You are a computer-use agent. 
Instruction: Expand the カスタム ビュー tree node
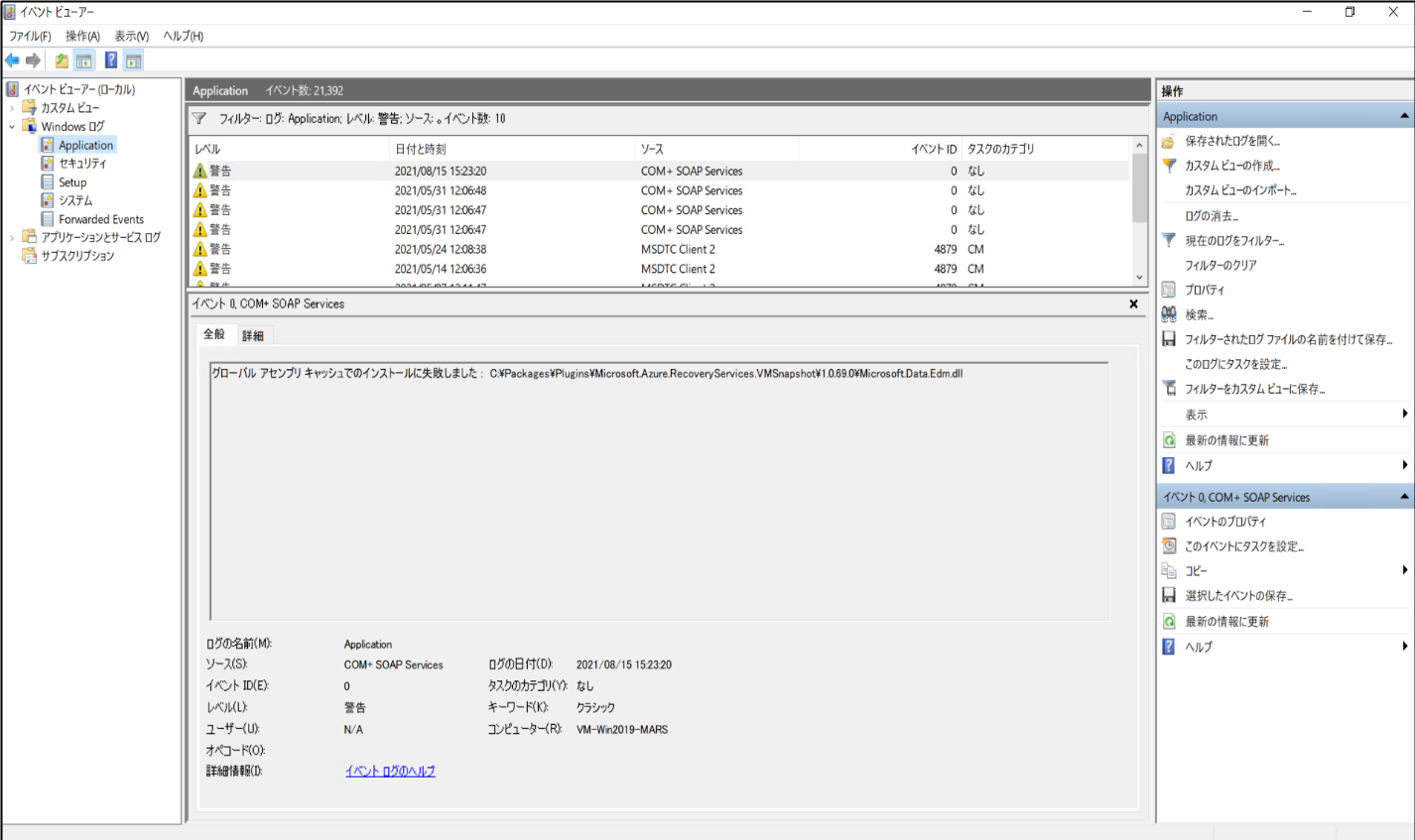point(12,108)
